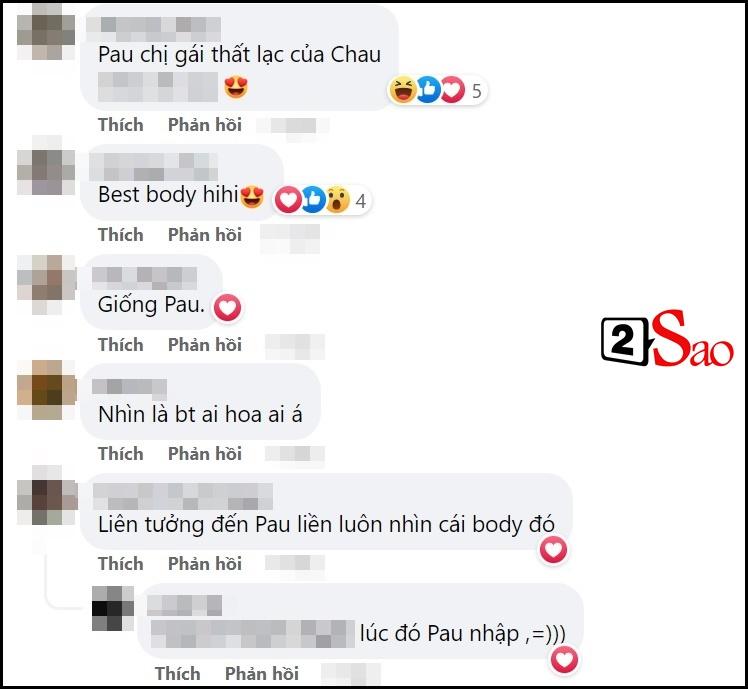The image size is (748, 689).
Task: Like the 'Best body hihi' comment via Thích
Action: coord(121,235)
